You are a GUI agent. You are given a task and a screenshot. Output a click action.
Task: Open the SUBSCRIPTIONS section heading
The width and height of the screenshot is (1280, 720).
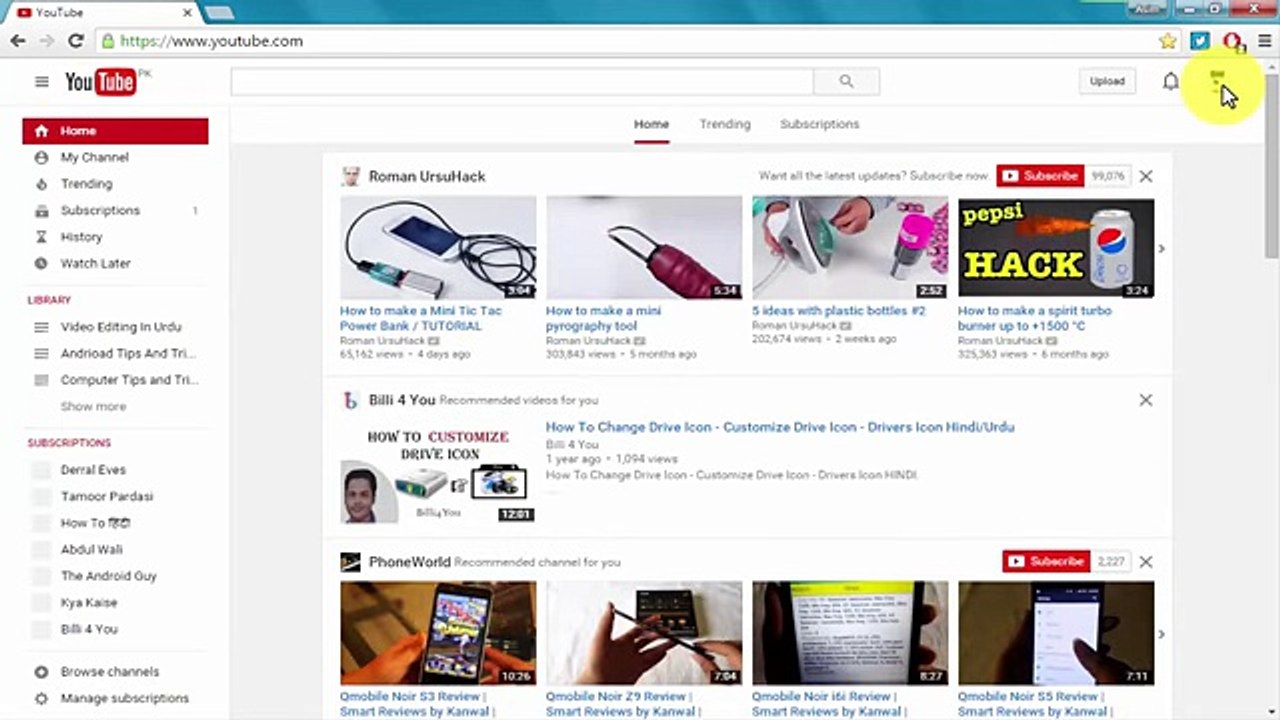tap(69, 443)
